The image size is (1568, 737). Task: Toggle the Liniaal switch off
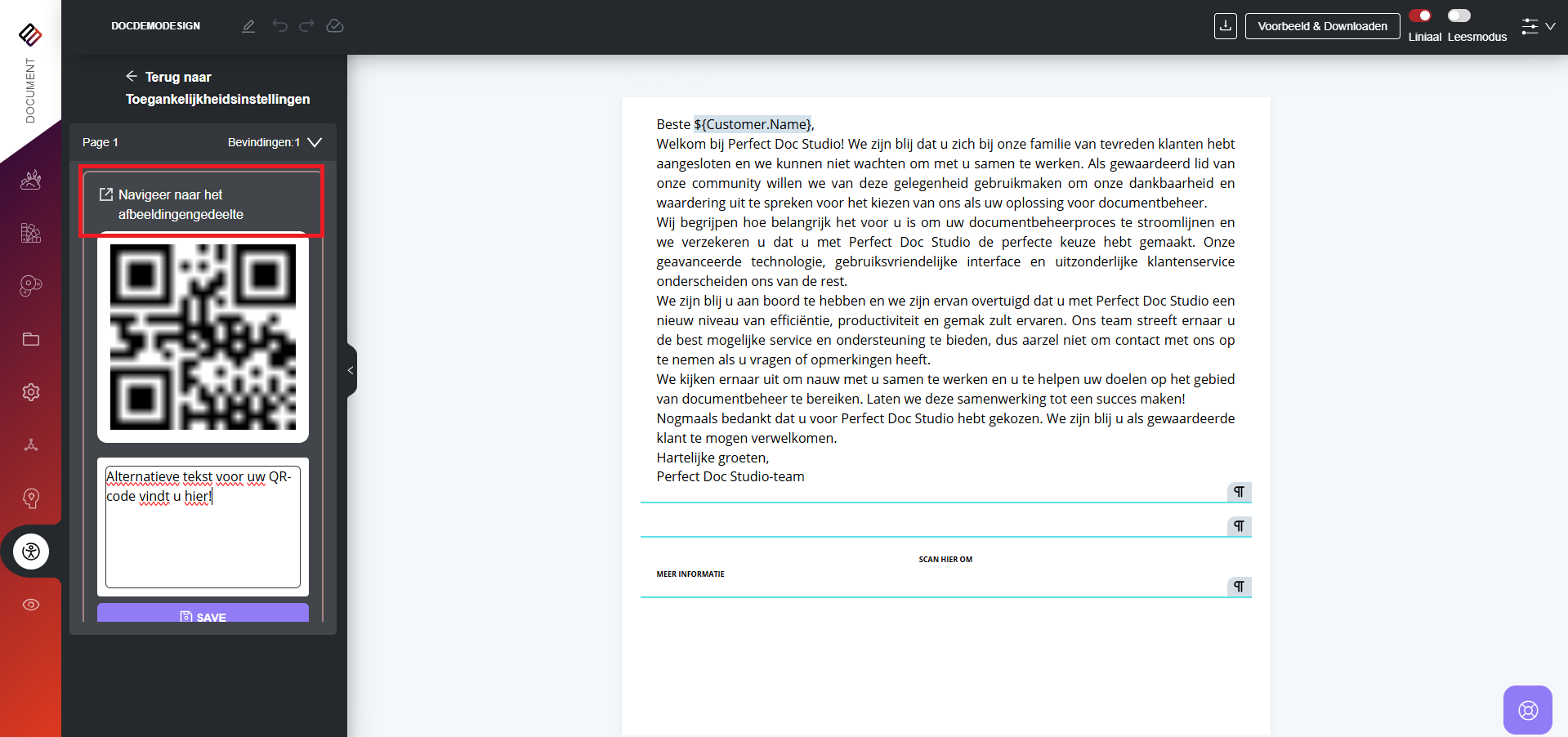pos(1420,16)
